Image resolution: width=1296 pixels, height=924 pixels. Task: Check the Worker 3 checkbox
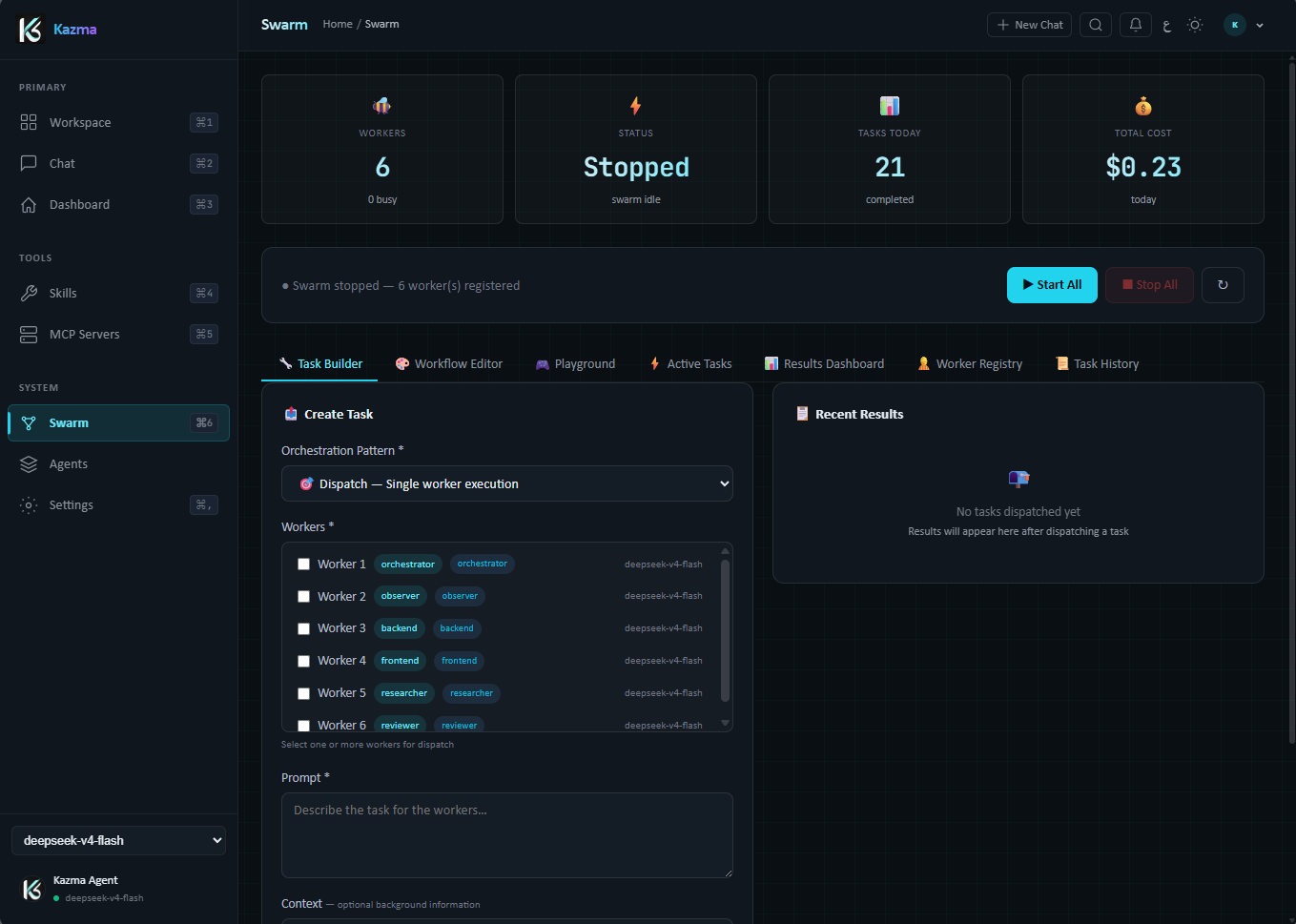pyautogui.click(x=303, y=629)
